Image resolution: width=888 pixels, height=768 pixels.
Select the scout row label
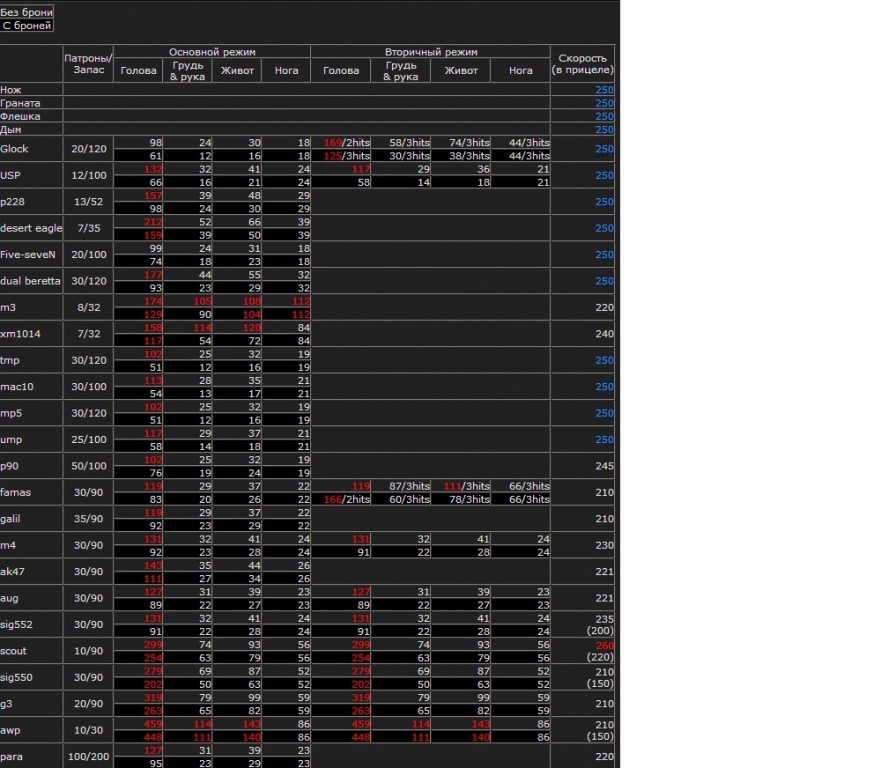(14, 651)
